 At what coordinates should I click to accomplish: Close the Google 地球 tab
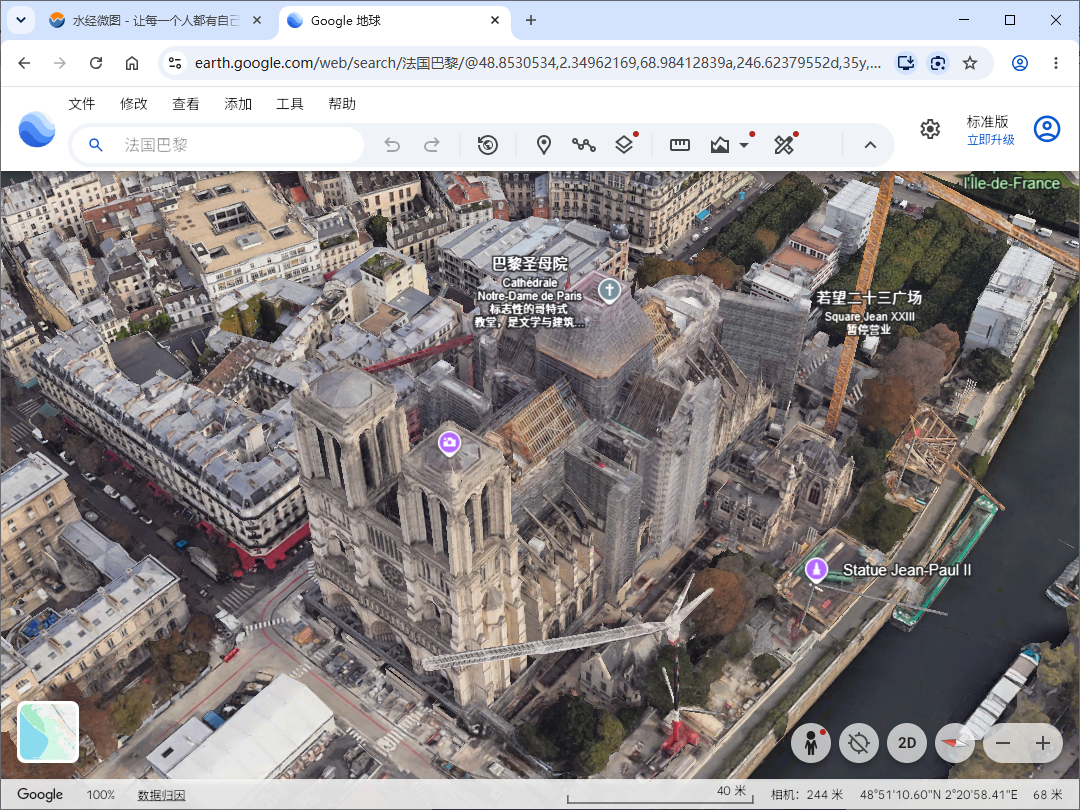tap(495, 21)
